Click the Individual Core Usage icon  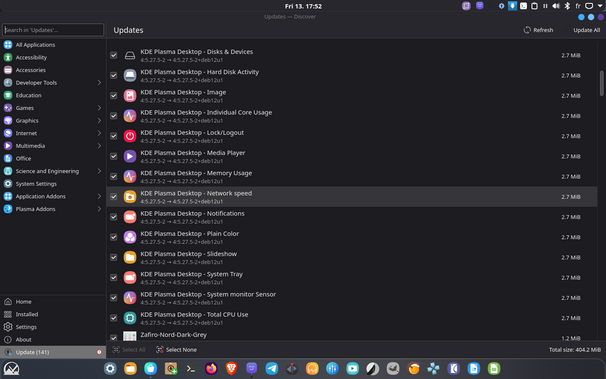click(x=130, y=116)
